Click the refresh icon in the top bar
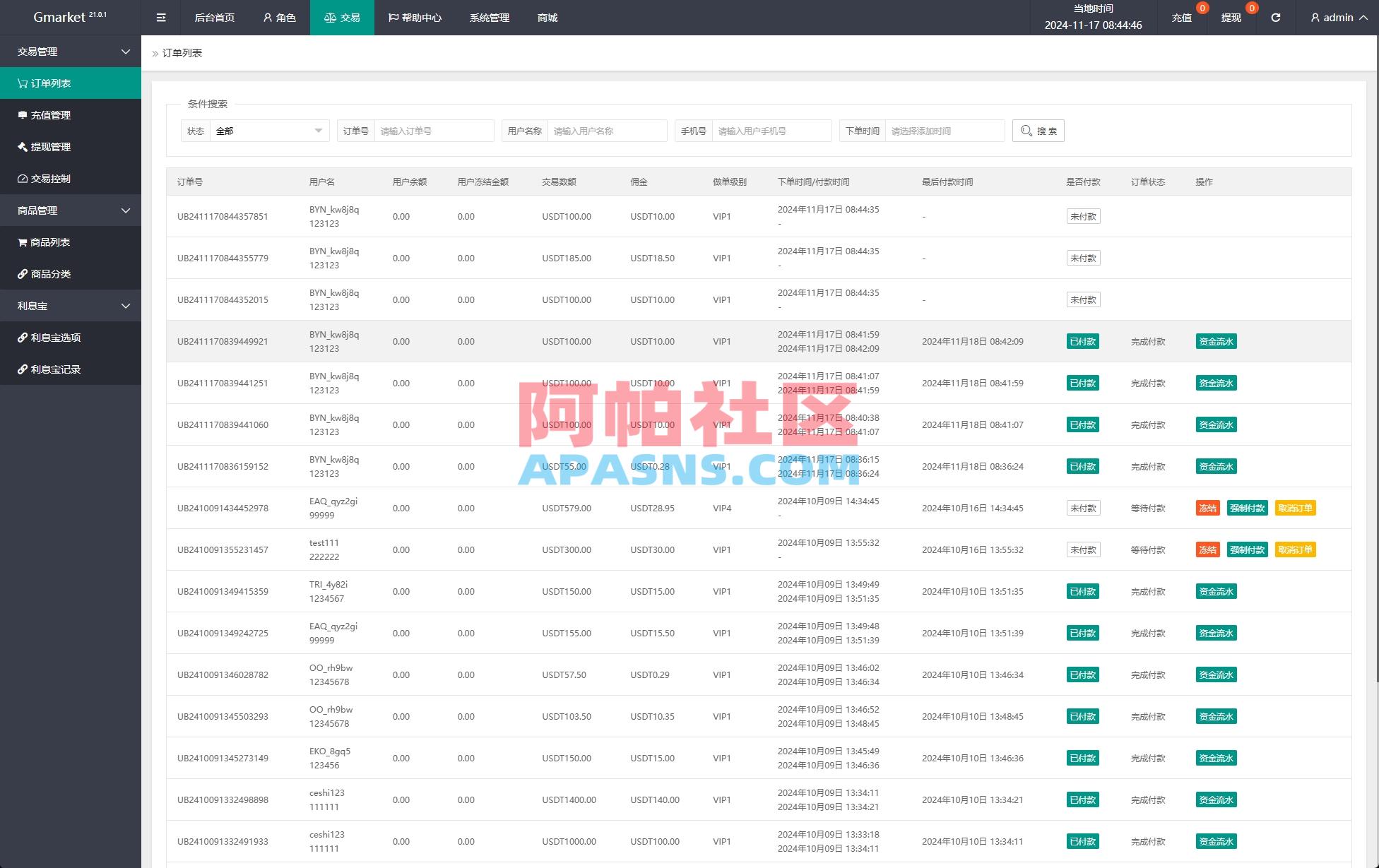 point(1275,17)
